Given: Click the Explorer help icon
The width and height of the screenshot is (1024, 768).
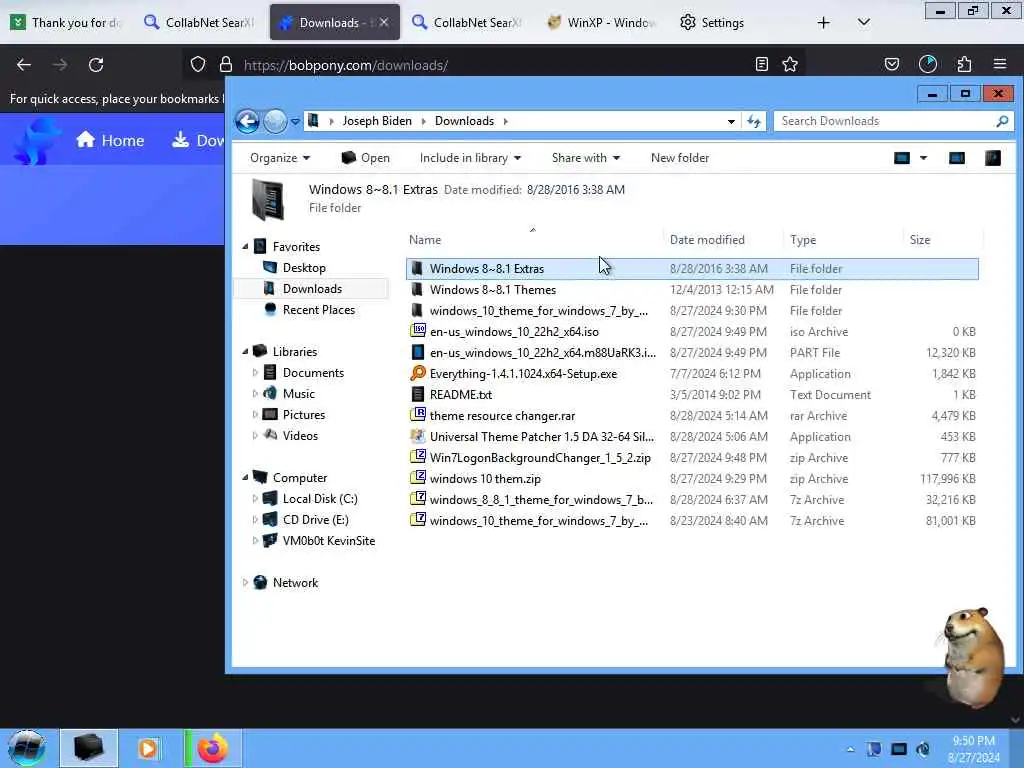Looking at the screenshot, I should click(x=993, y=158).
